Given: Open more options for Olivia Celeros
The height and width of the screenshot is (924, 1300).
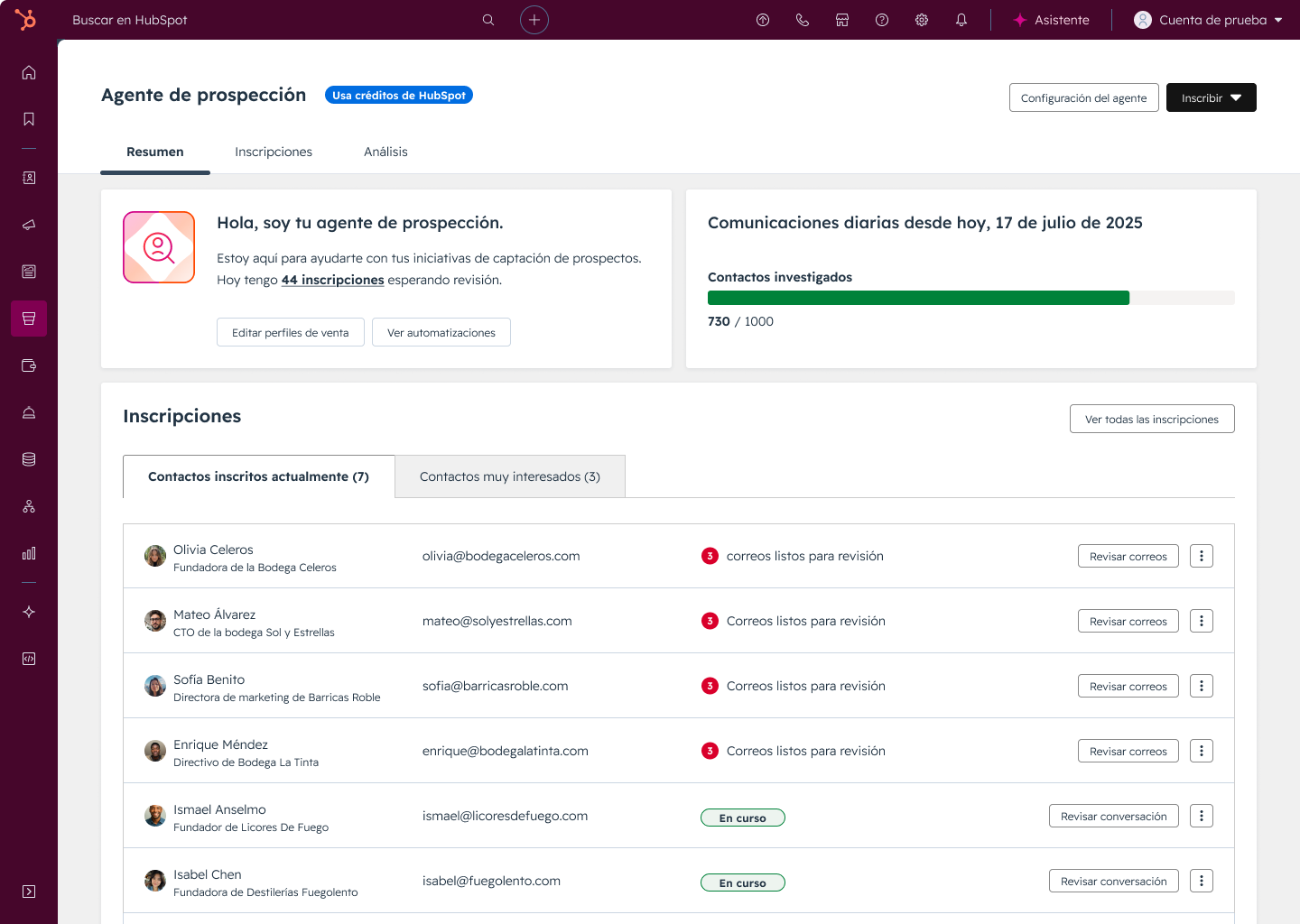Looking at the screenshot, I should point(1201,556).
